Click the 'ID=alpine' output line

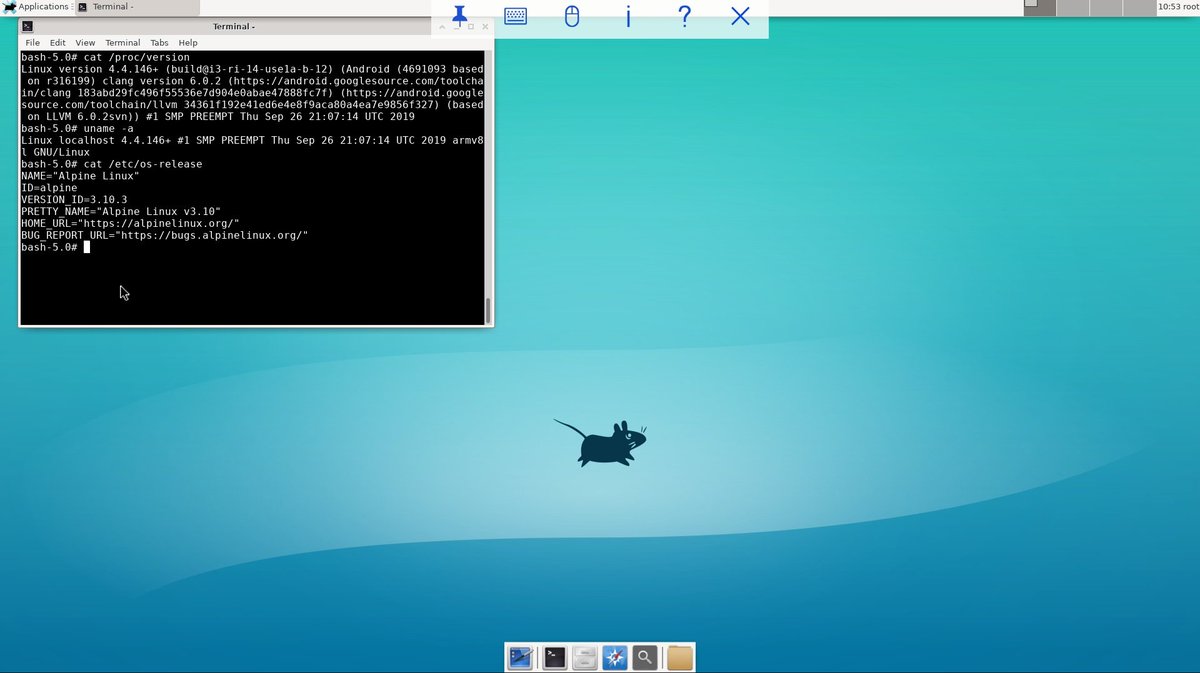tap(49, 188)
